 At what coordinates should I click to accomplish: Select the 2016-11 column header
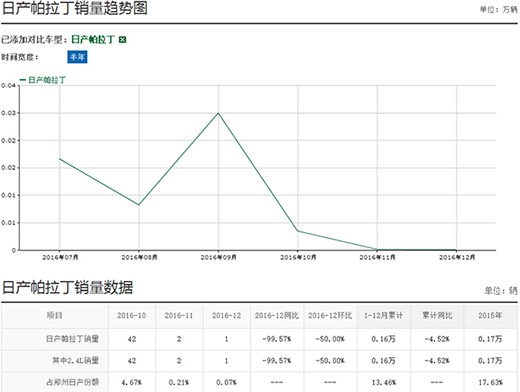pyautogui.click(x=179, y=316)
